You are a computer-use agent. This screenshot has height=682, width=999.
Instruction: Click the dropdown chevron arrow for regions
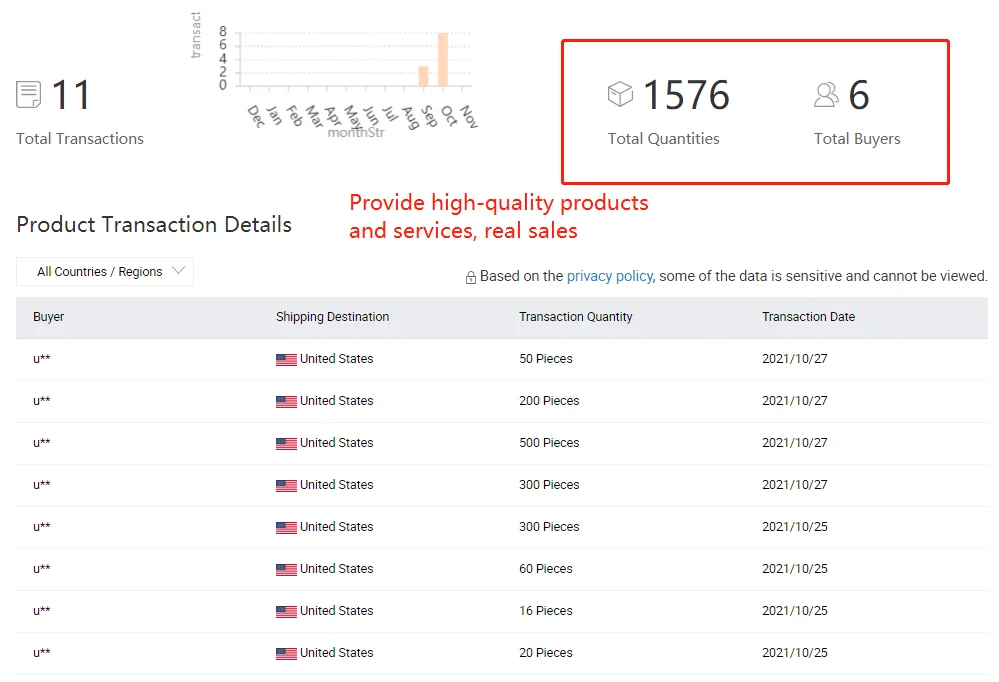179,271
